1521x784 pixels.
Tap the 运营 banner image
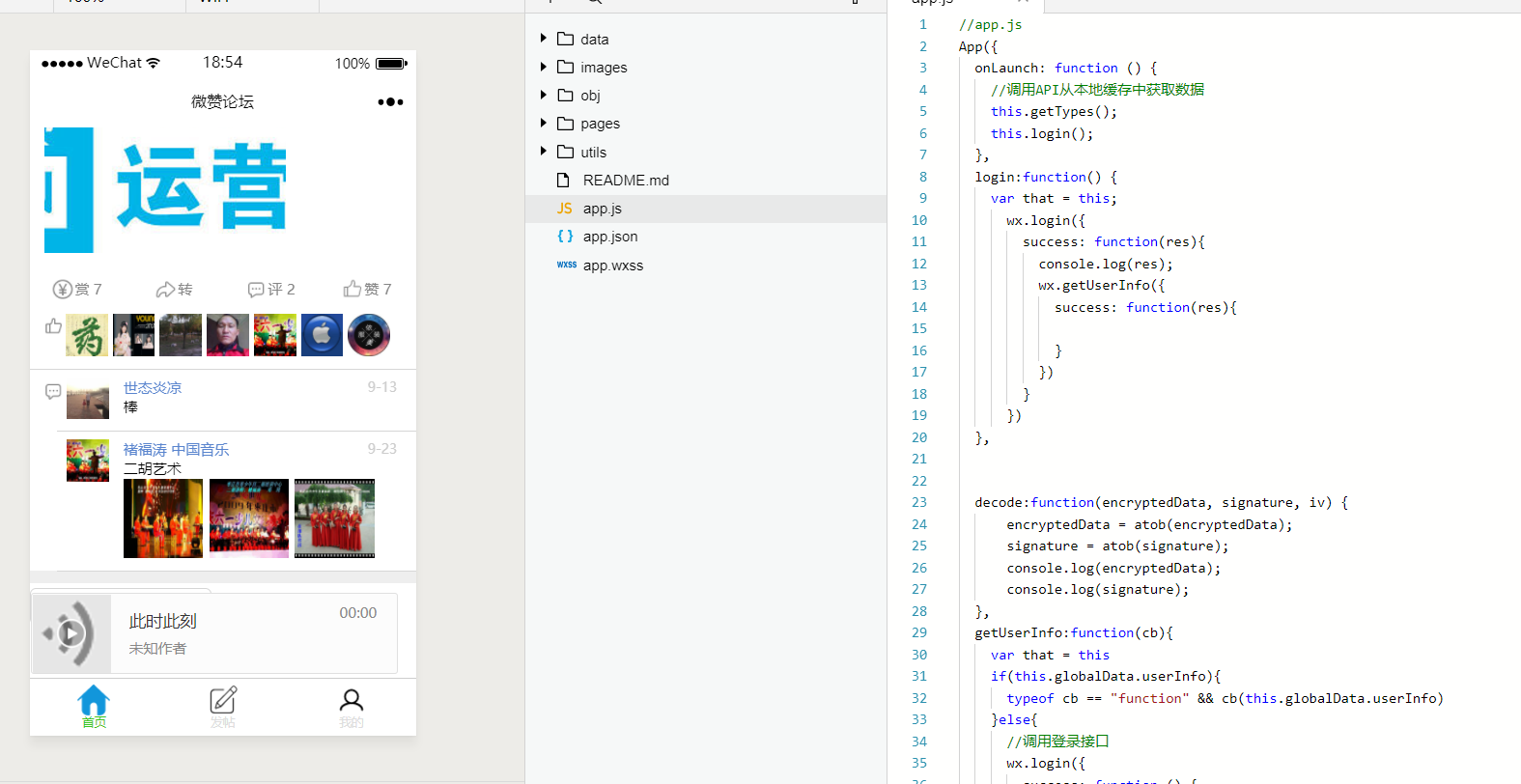(167, 190)
